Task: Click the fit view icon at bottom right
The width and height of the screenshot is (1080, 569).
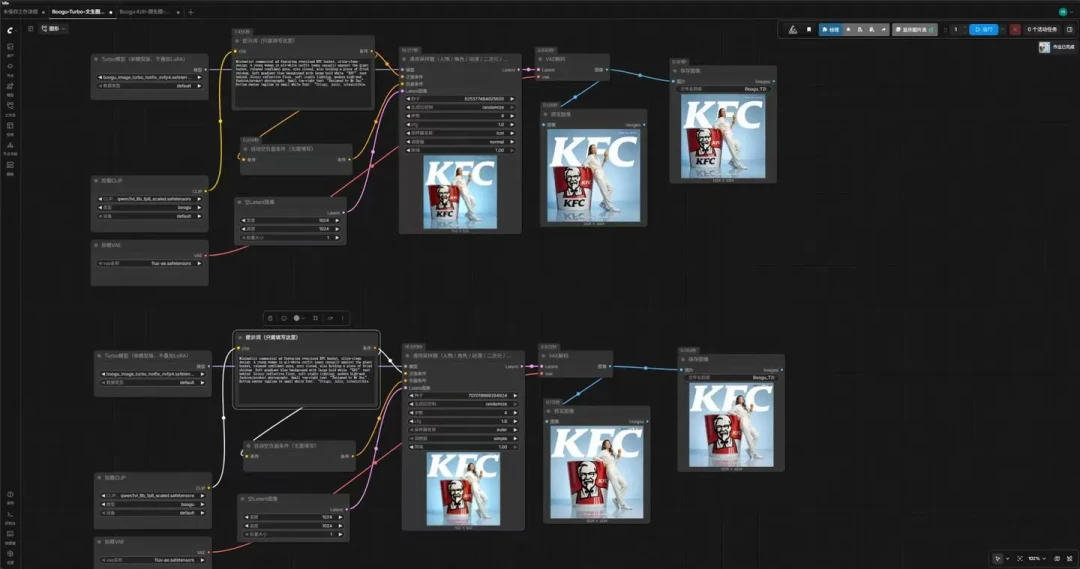Action: click(x=1020, y=558)
